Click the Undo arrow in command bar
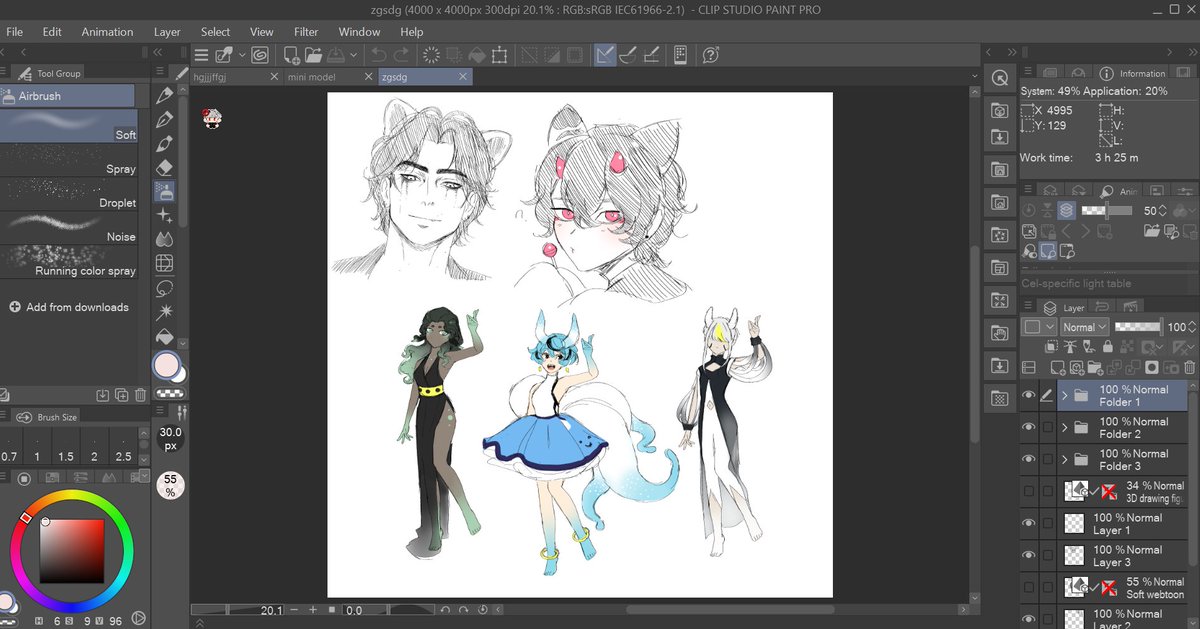1200x629 pixels. [x=379, y=55]
